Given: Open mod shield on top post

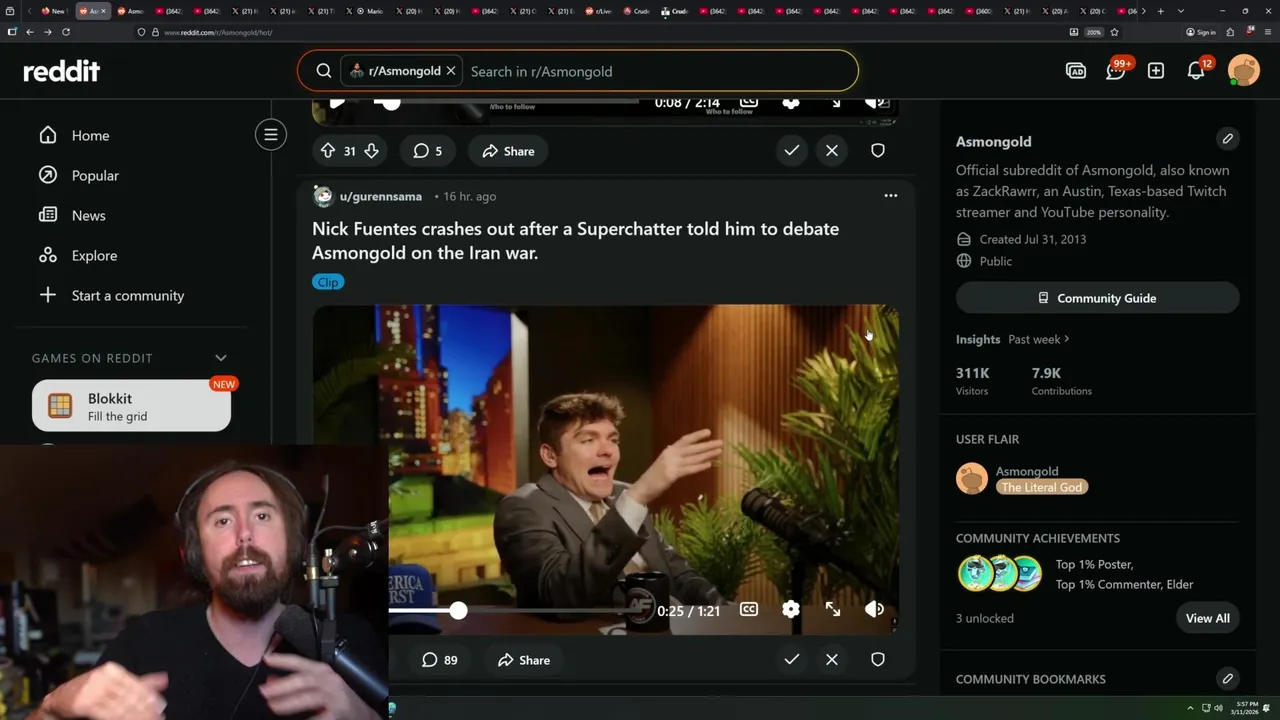Looking at the screenshot, I should click(878, 150).
